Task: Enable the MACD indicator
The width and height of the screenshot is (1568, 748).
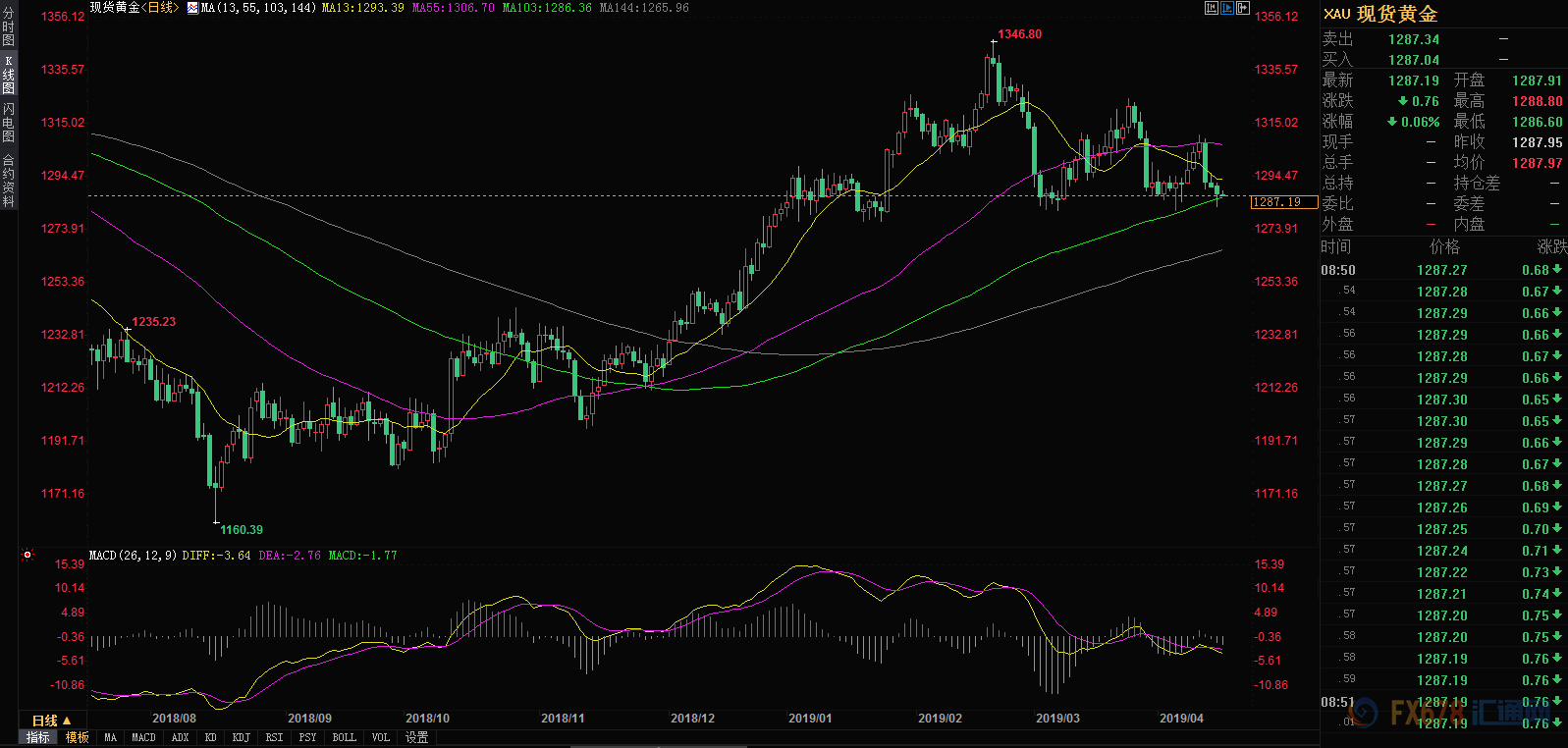Action: 143,737
